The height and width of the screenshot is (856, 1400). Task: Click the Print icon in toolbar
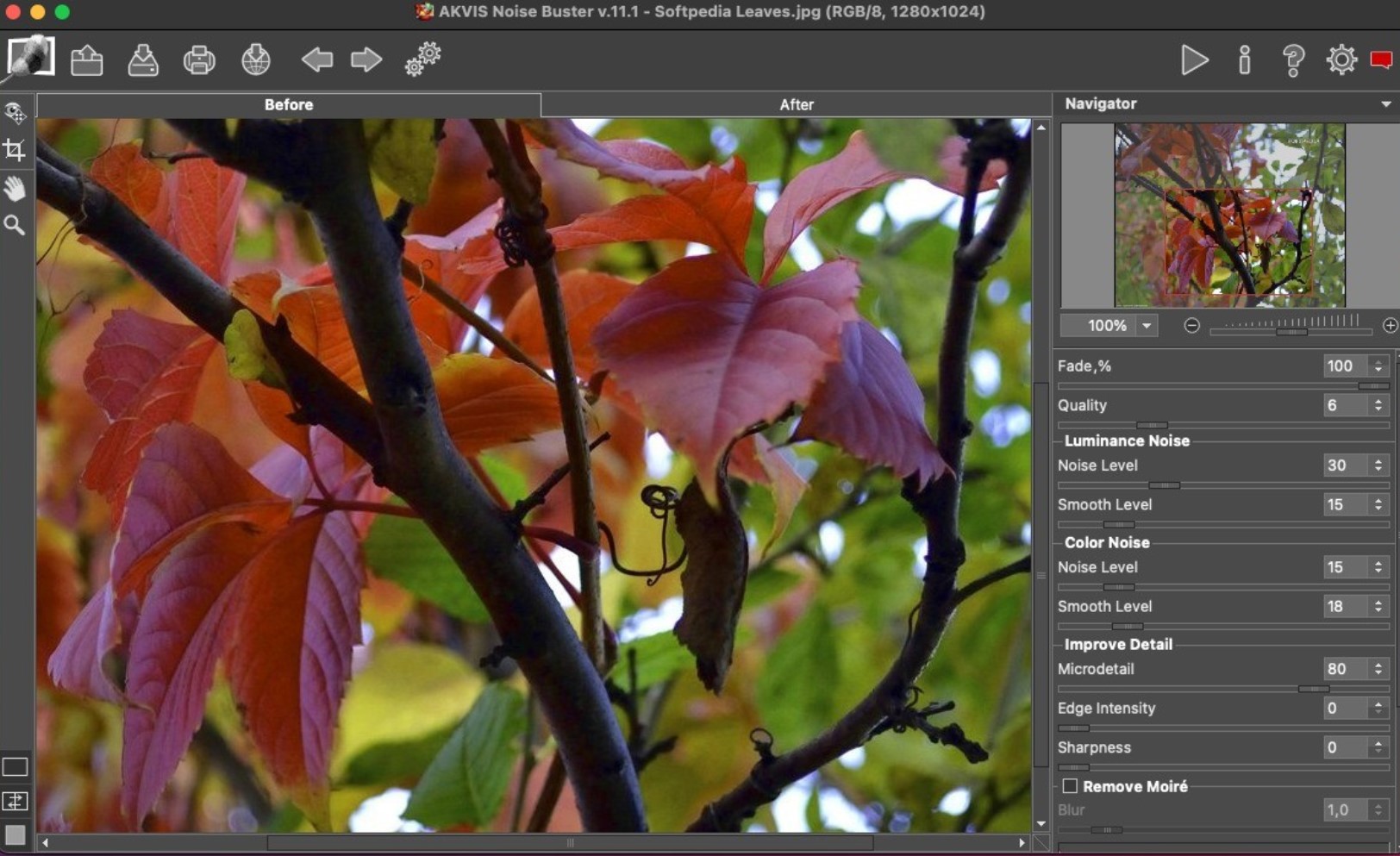click(199, 60)
